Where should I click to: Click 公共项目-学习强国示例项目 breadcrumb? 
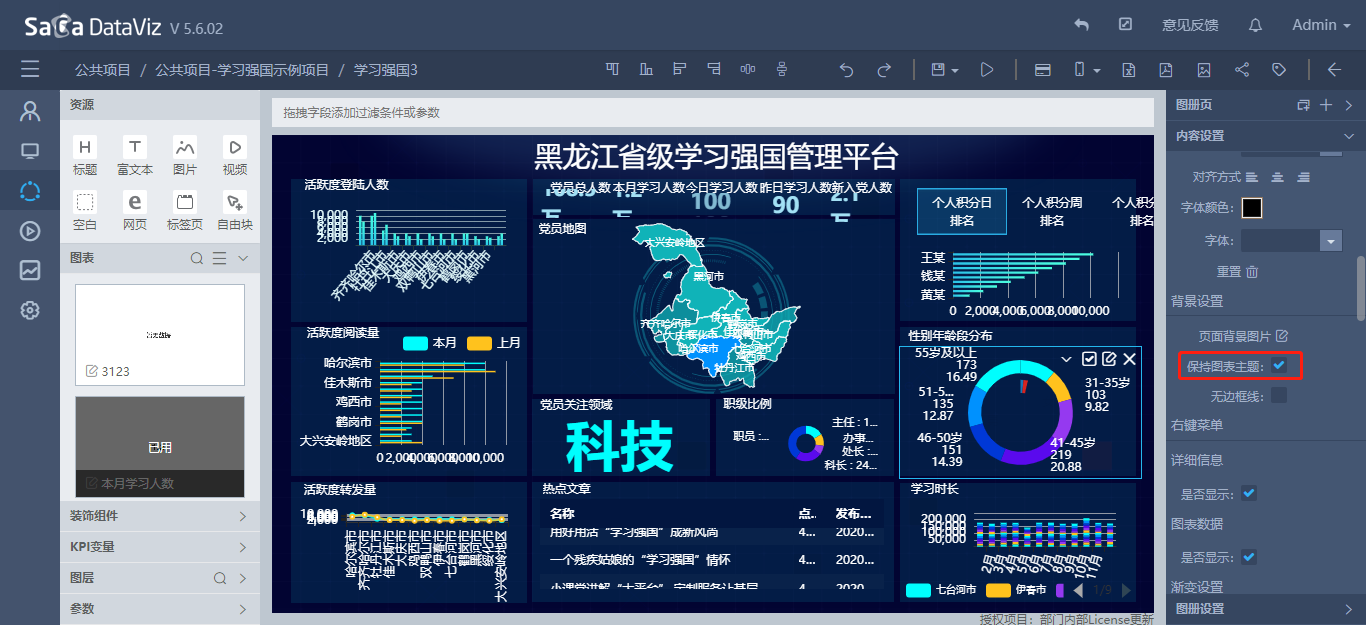[x=242, y=70]
